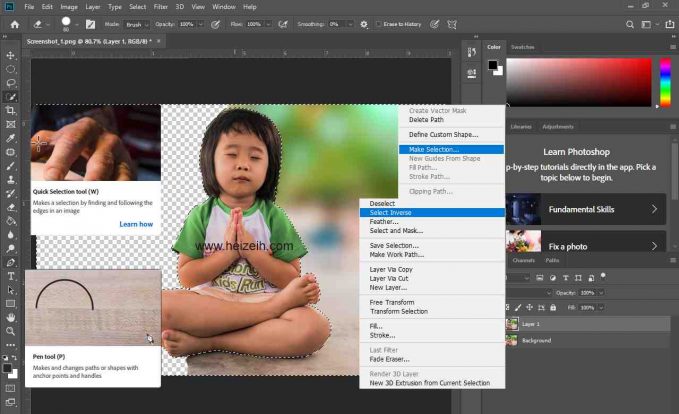Open the History panel icon
Viewport: 679px width, 414px height.
tap(472, 53)
